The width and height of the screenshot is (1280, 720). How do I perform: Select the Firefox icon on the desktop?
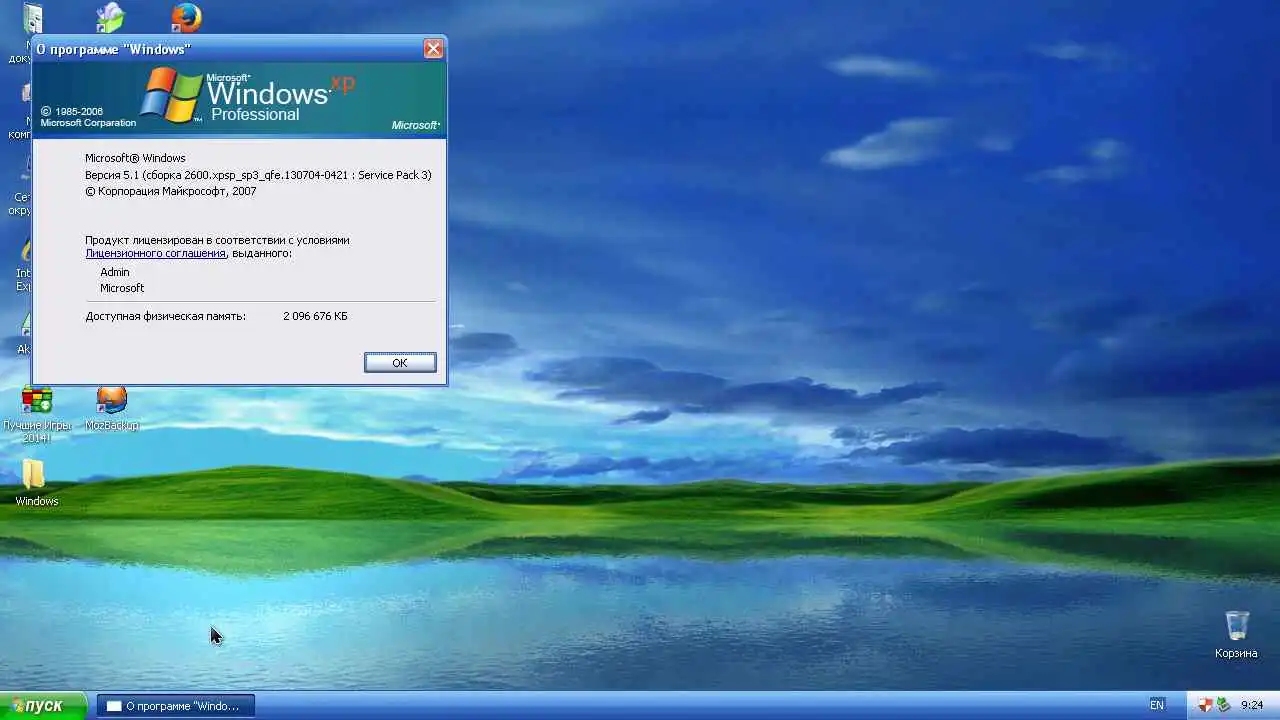186,17
